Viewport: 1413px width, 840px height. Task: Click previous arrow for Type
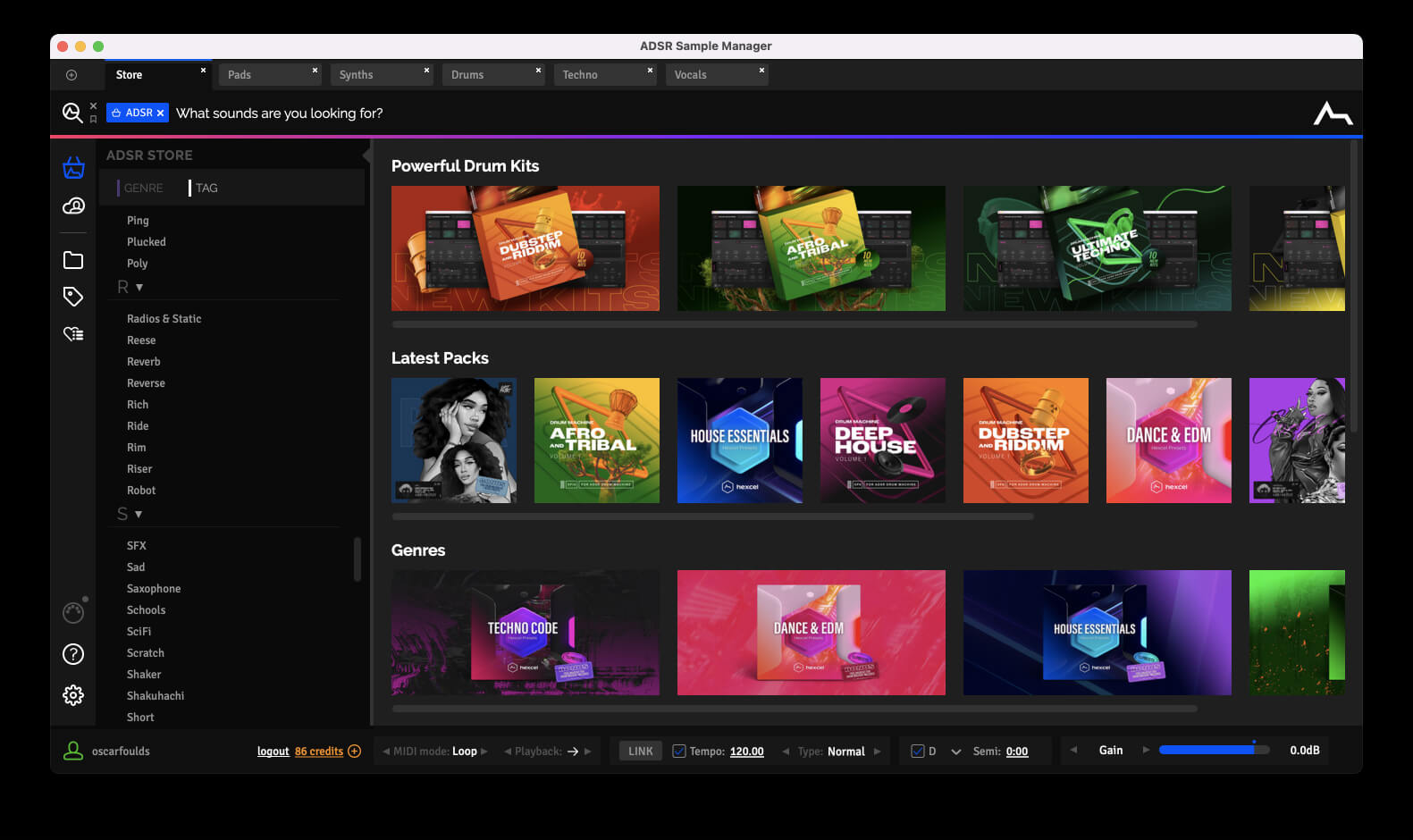click(786, 752)
